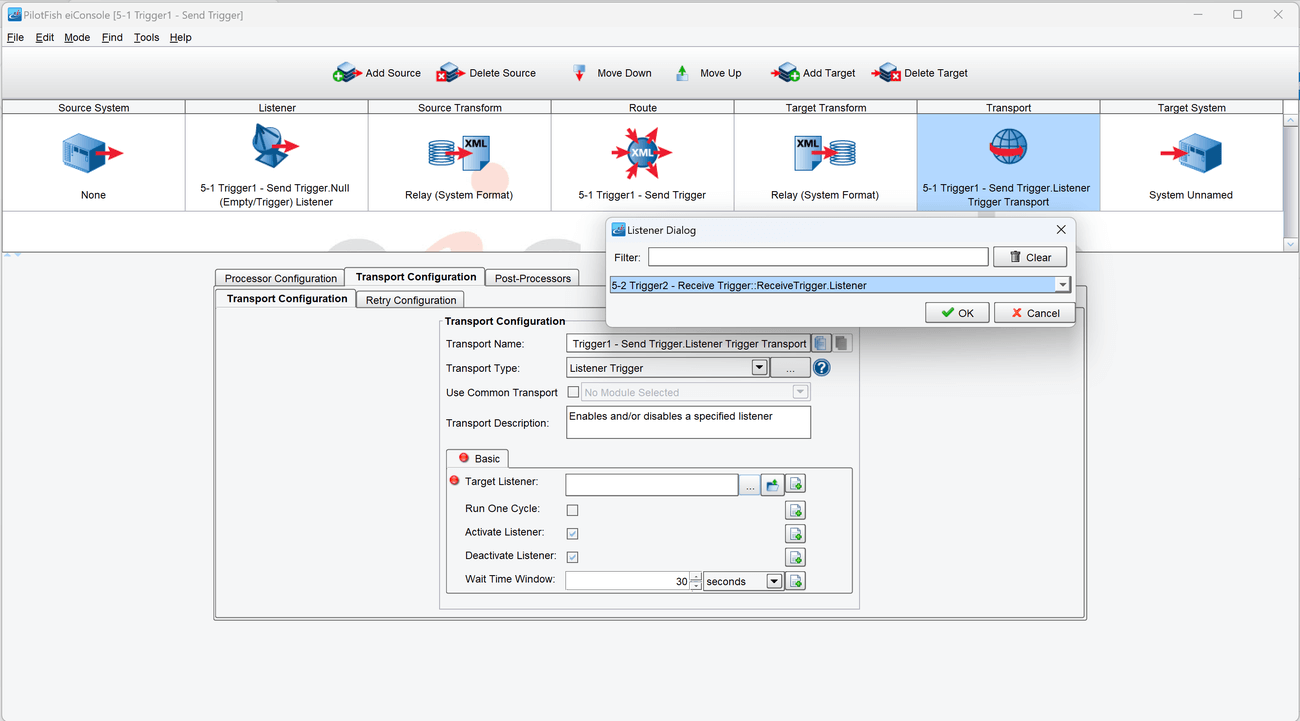Select the Source Transform Relay icon
The height and width of the screenshot is (721, 1300).
pyautogui.click(x=459, y=153)
